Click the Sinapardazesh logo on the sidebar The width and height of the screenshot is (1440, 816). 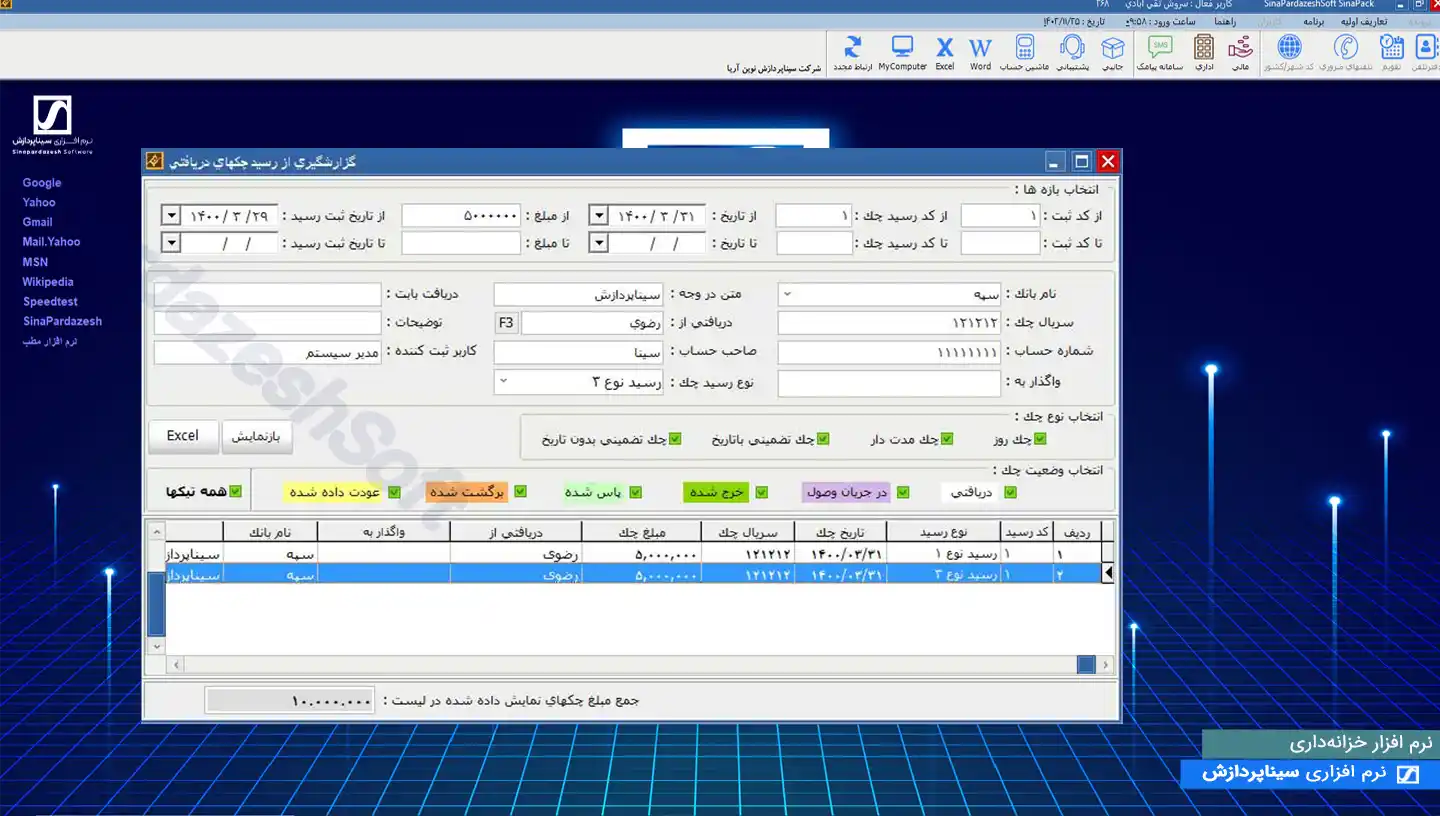coord(52,125)
